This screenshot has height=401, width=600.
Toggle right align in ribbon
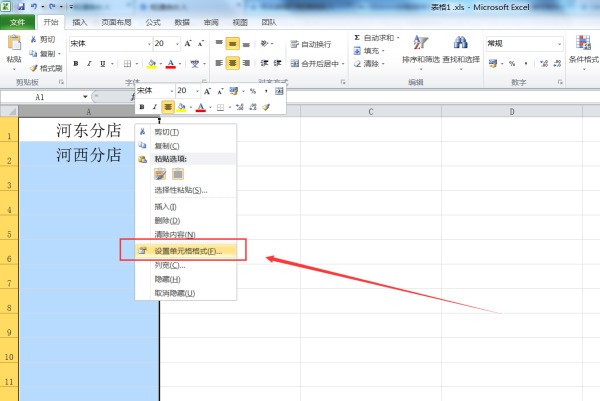pos(246,63)
